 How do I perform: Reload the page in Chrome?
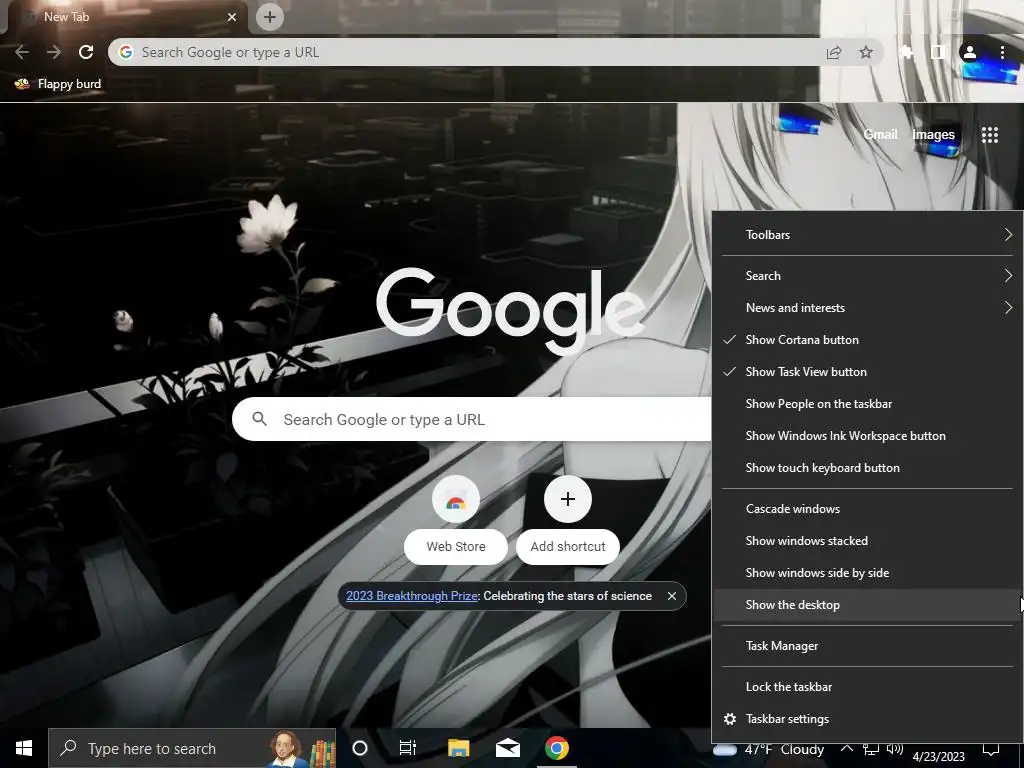86,52
